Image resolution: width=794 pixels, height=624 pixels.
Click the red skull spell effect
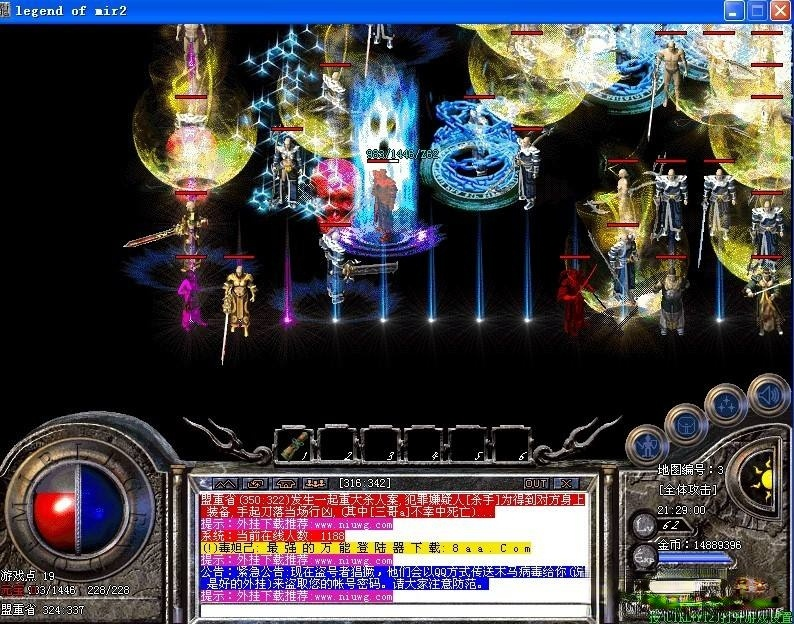333,190
